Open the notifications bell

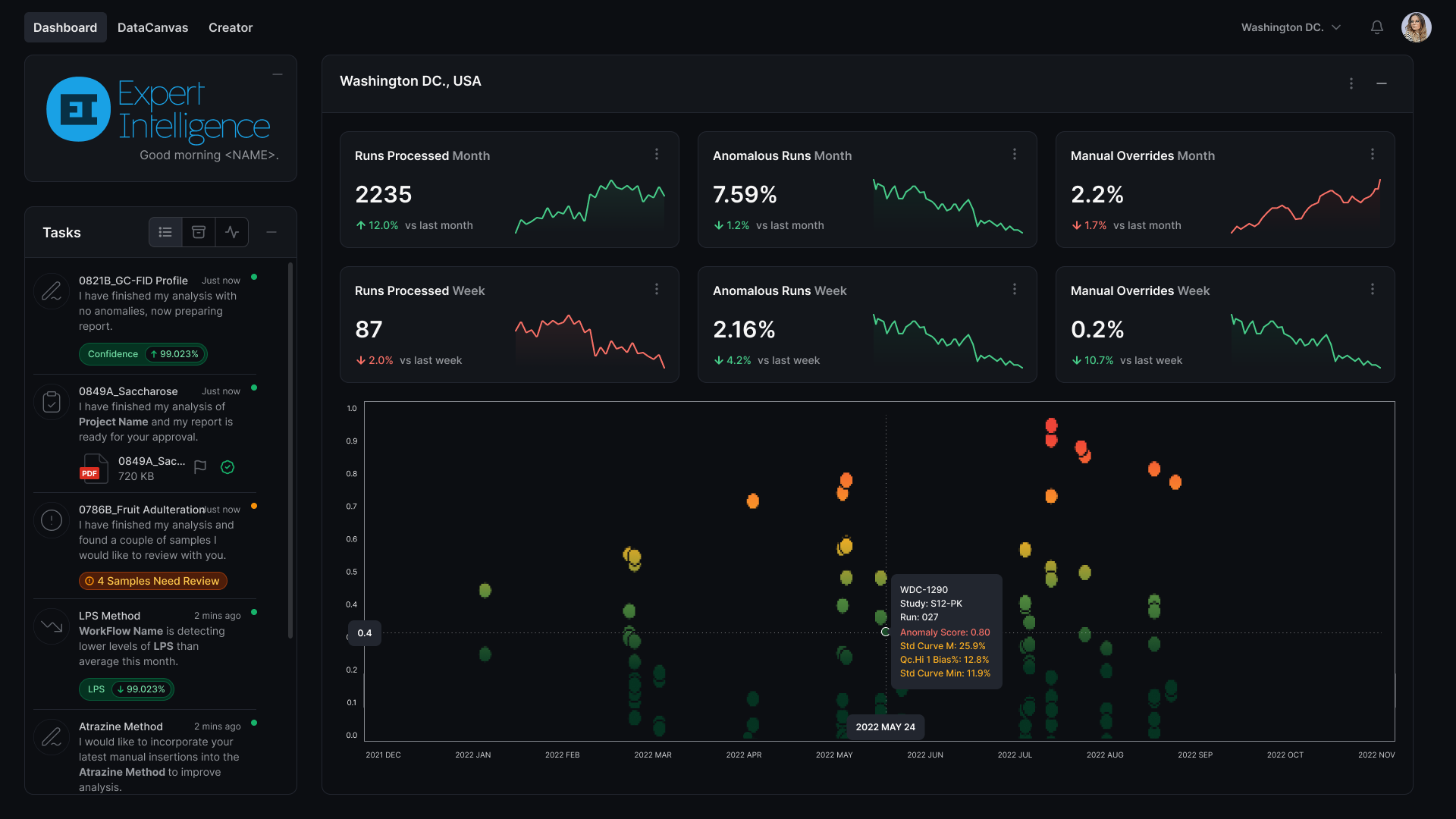click(1377, 27)
